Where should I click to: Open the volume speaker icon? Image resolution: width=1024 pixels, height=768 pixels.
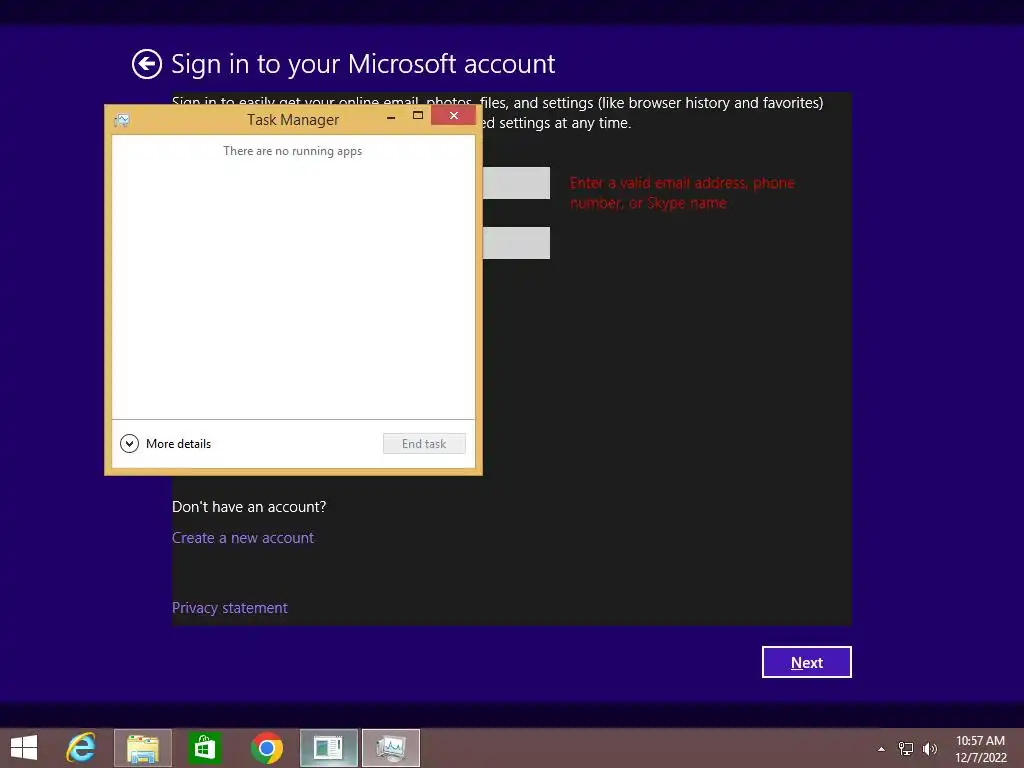[x=929, y=749]
